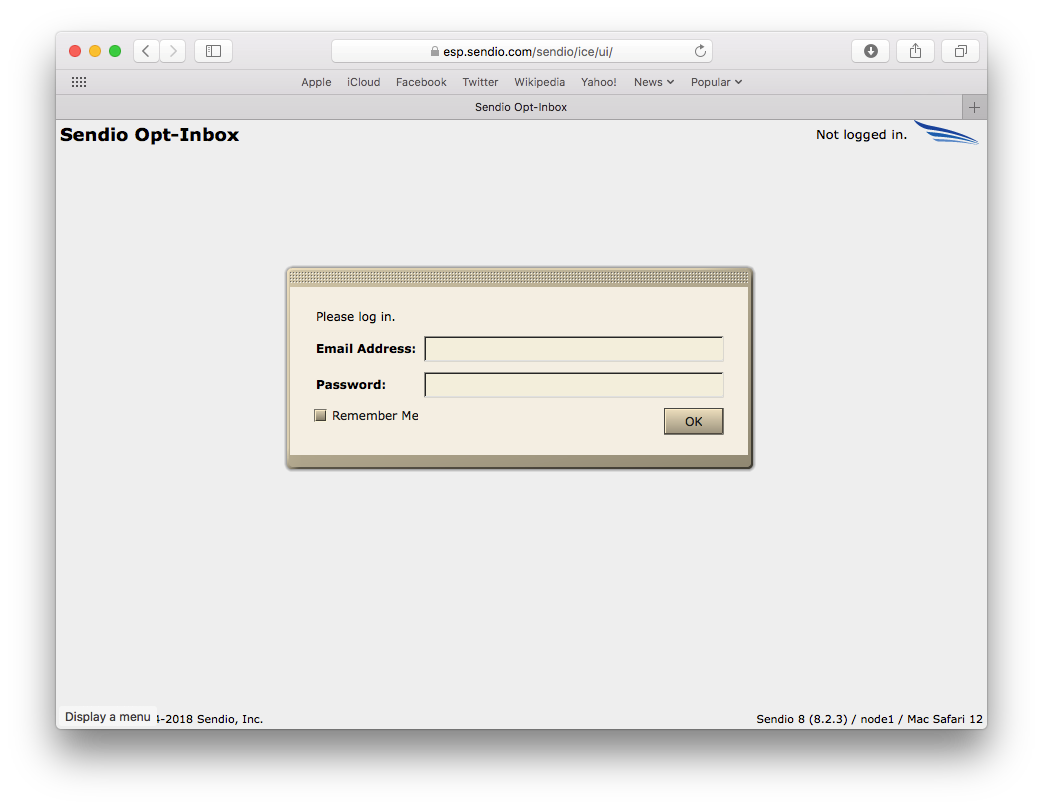
Task: Go back using the back navigation arrow
Action: [x=145, y=50]
